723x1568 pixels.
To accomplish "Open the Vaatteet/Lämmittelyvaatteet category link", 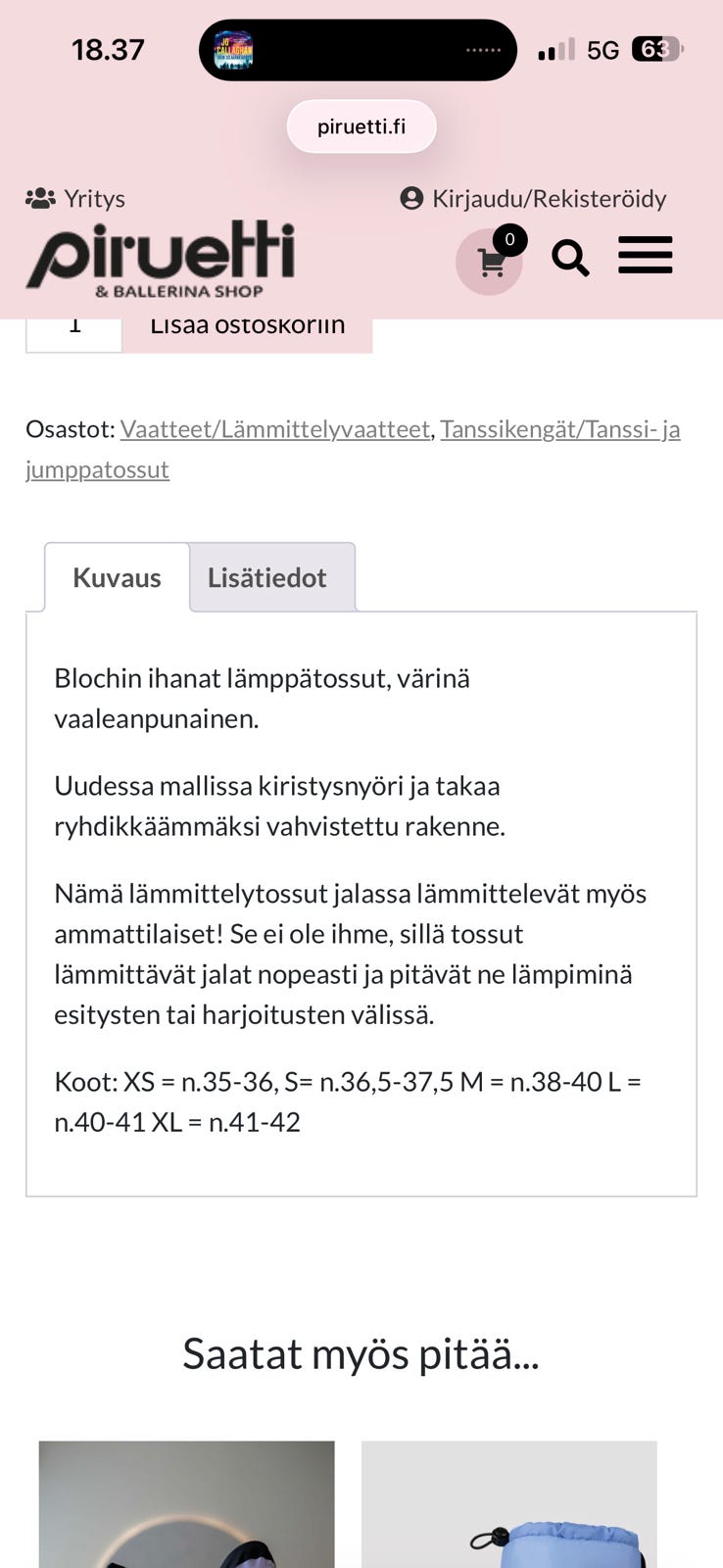I will (275, 428).
